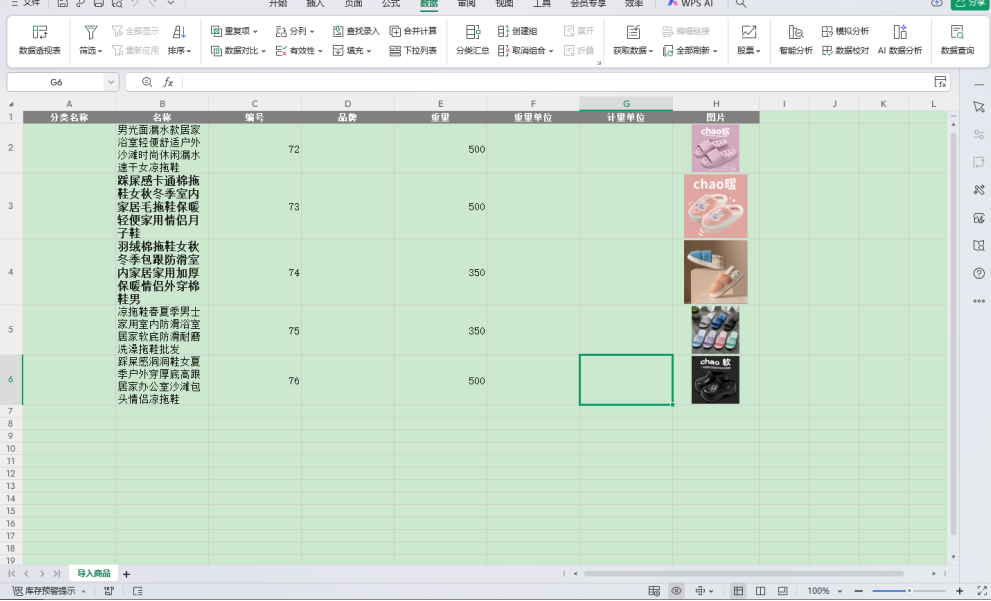
Task: Open the 分列 text-to-columns dropdown
Action: point(295,31)
